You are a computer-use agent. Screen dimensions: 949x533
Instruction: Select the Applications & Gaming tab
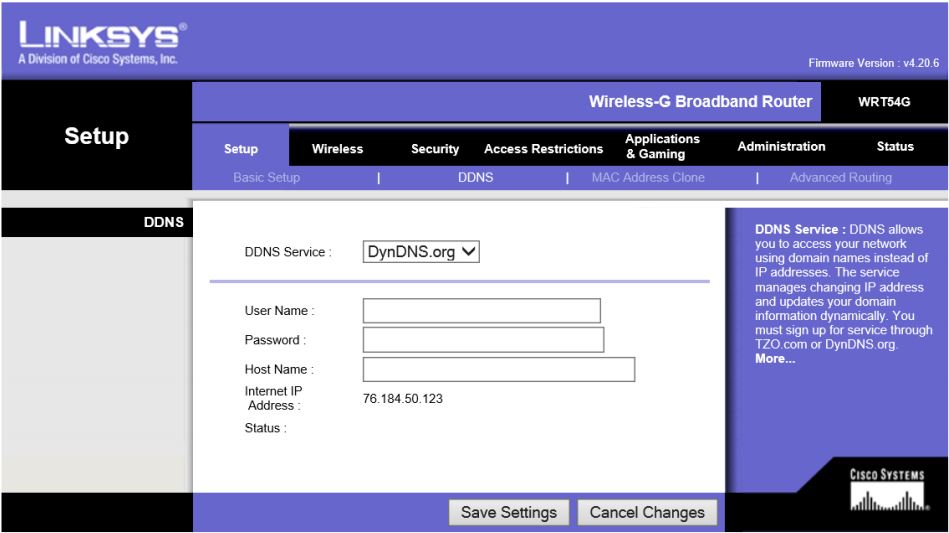[x=662, y=146]
